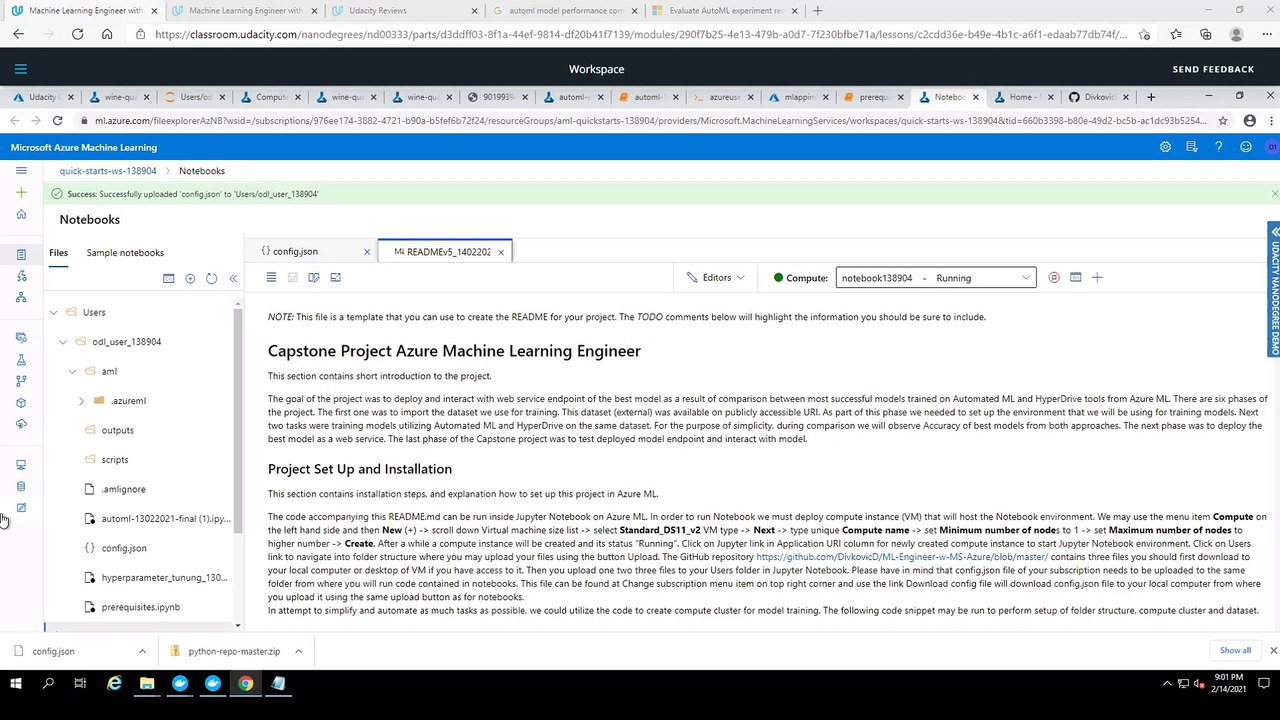Open prerequisites.ipynb in file tree
Screen dimensions: 1280x720
(x=140, y=607)
